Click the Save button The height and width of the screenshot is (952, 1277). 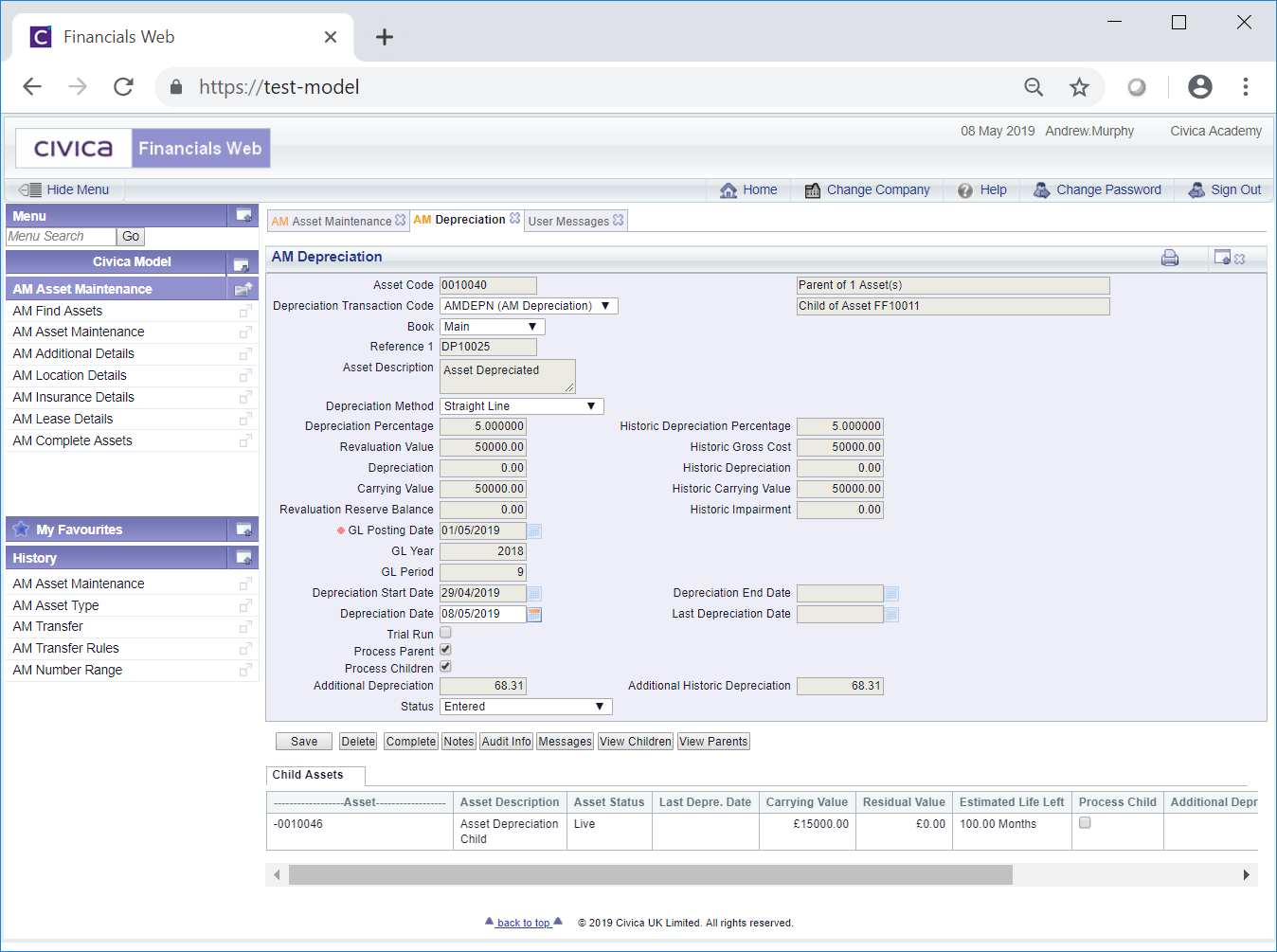304,742
